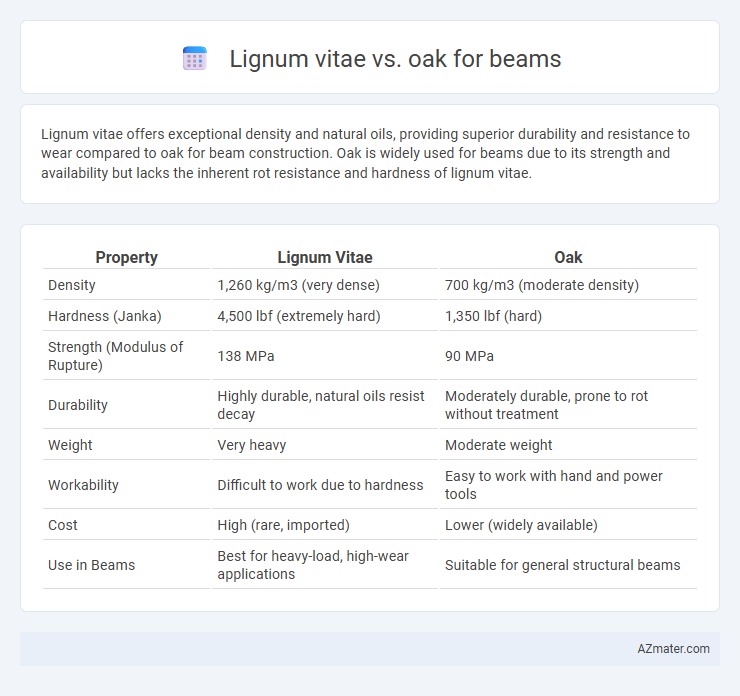
Task: Click 'Best for heavy-load, high-wear applications' cell
Action: coord(313,565)
